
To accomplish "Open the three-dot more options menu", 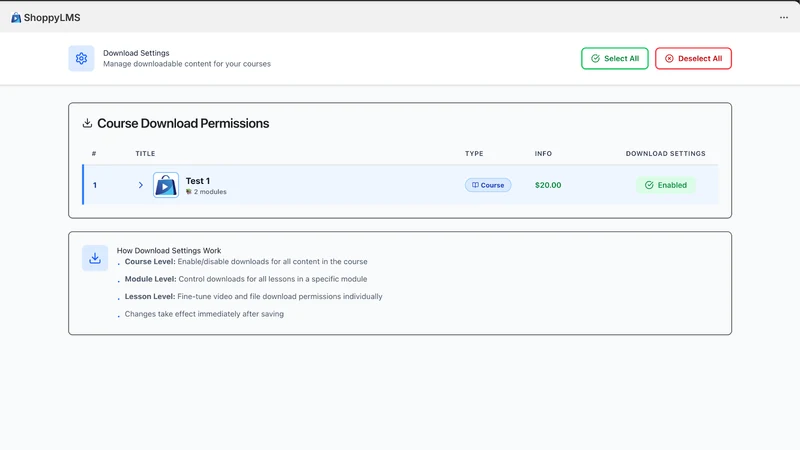I will point(784,17).
